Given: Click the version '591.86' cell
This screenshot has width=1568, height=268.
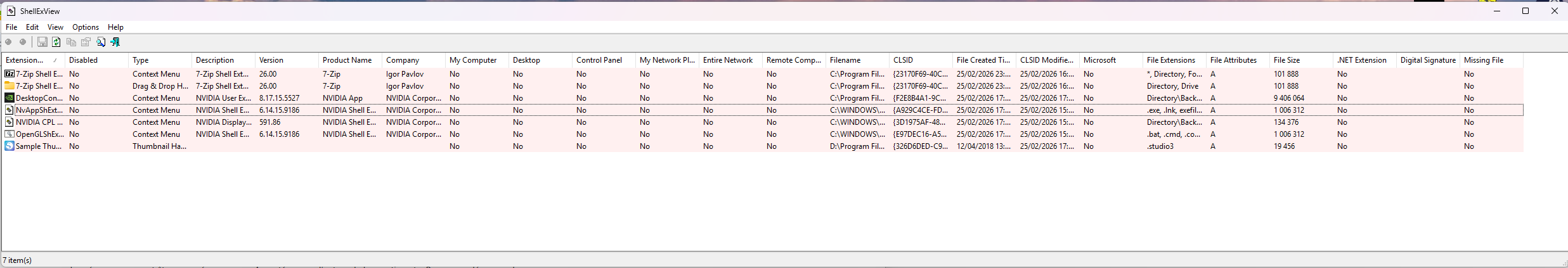Looking at the screenshot, I should 287,122.
